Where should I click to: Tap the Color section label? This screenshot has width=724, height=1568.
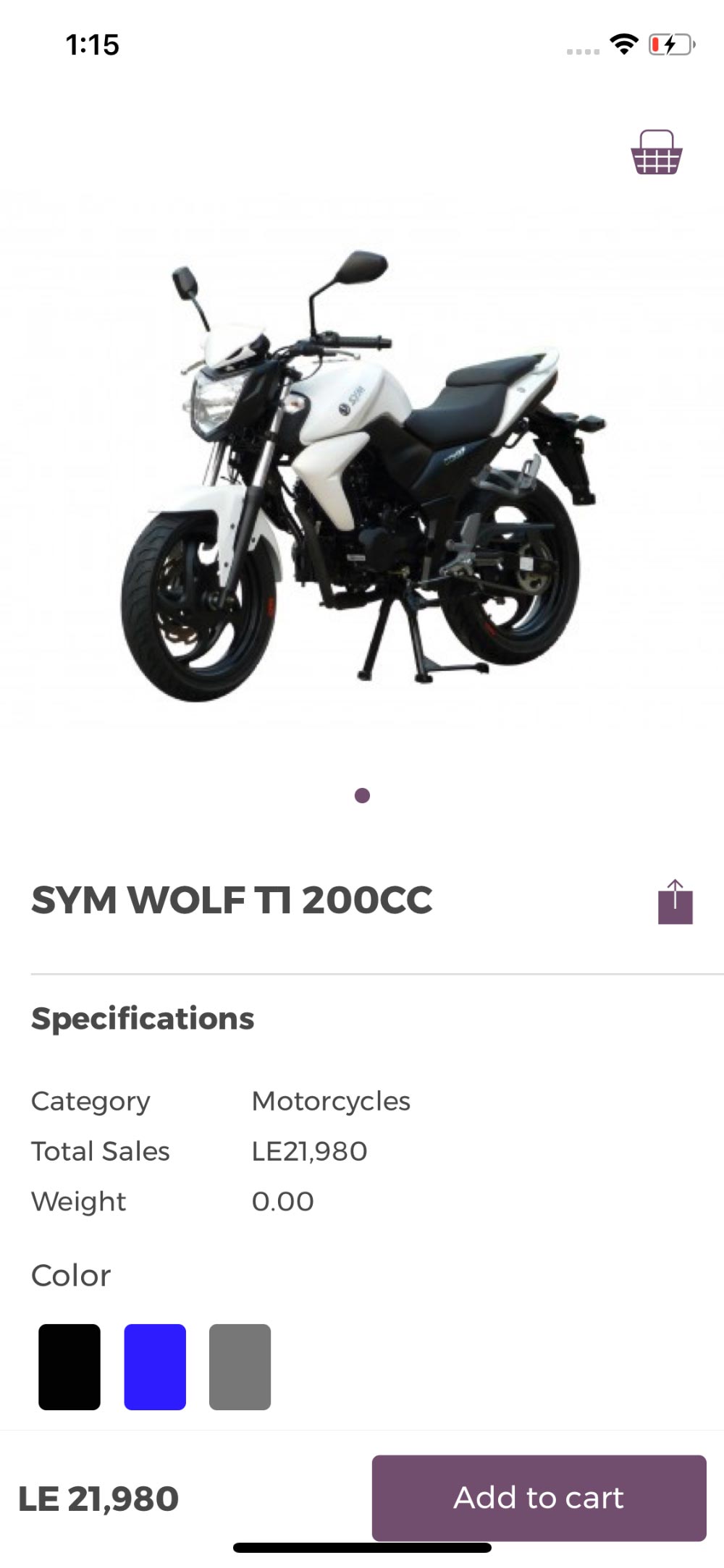tap(71, 1276)
